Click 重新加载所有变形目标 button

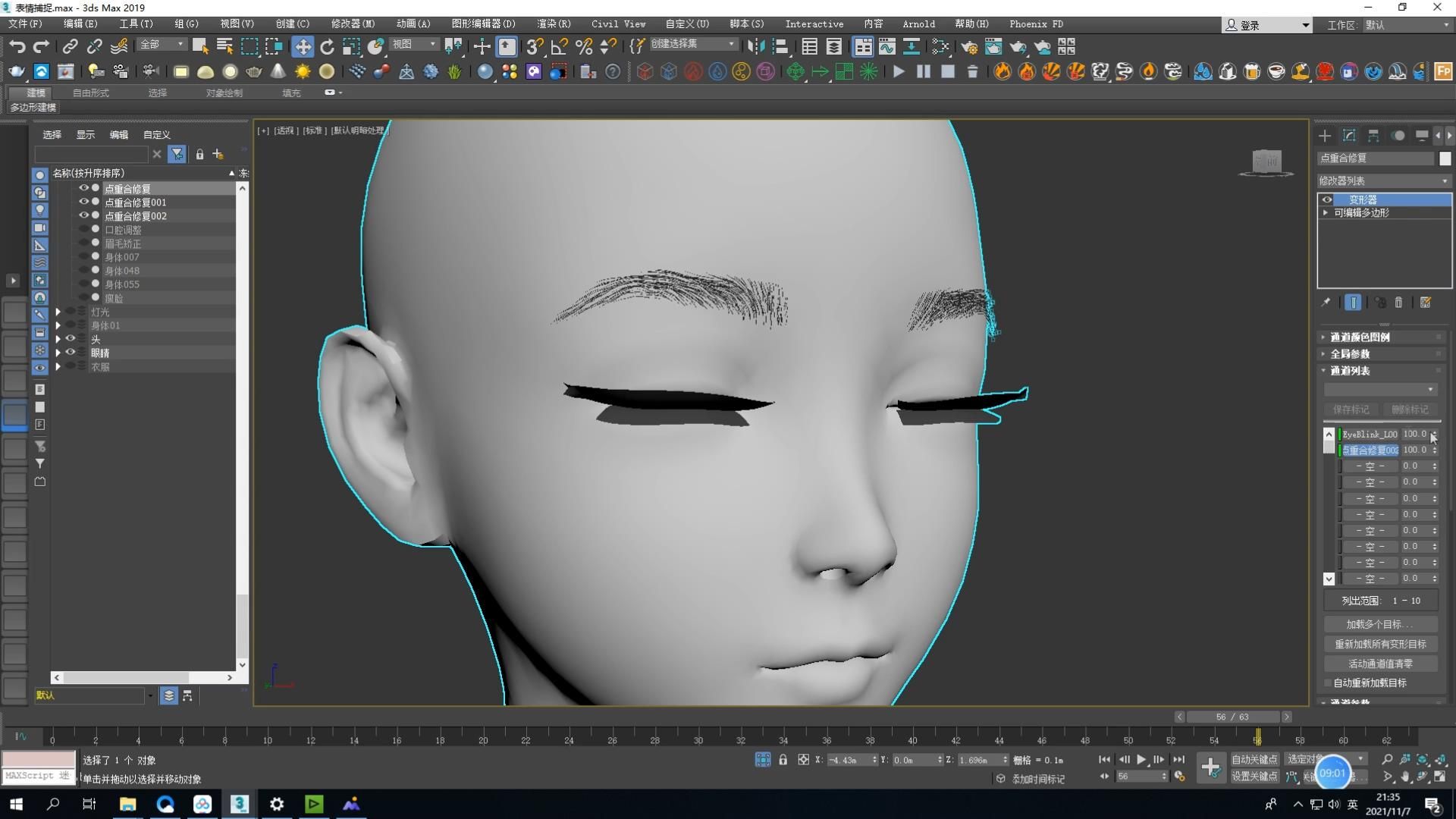[1380, 644]
